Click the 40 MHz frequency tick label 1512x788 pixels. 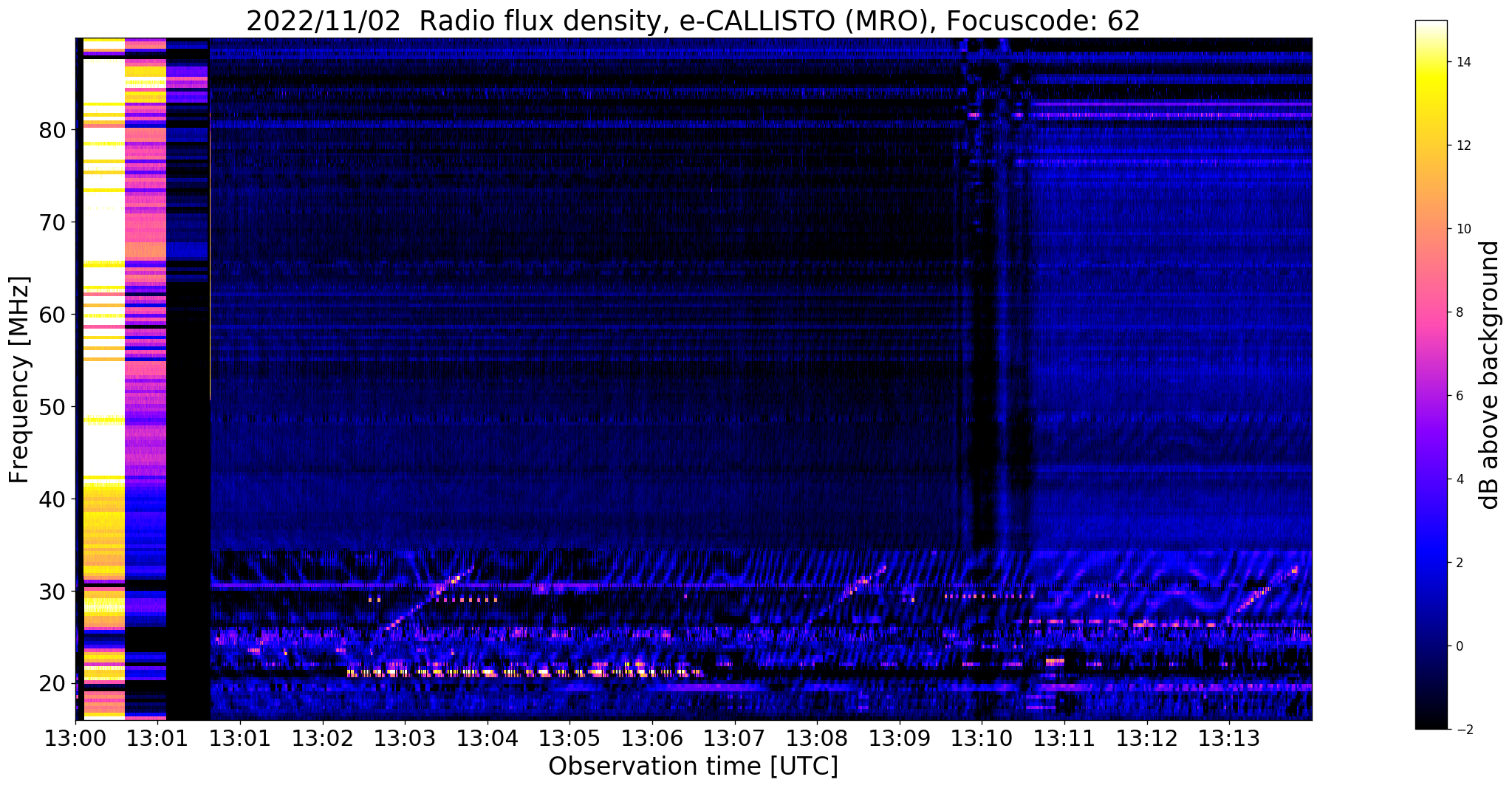coord(52,500)
